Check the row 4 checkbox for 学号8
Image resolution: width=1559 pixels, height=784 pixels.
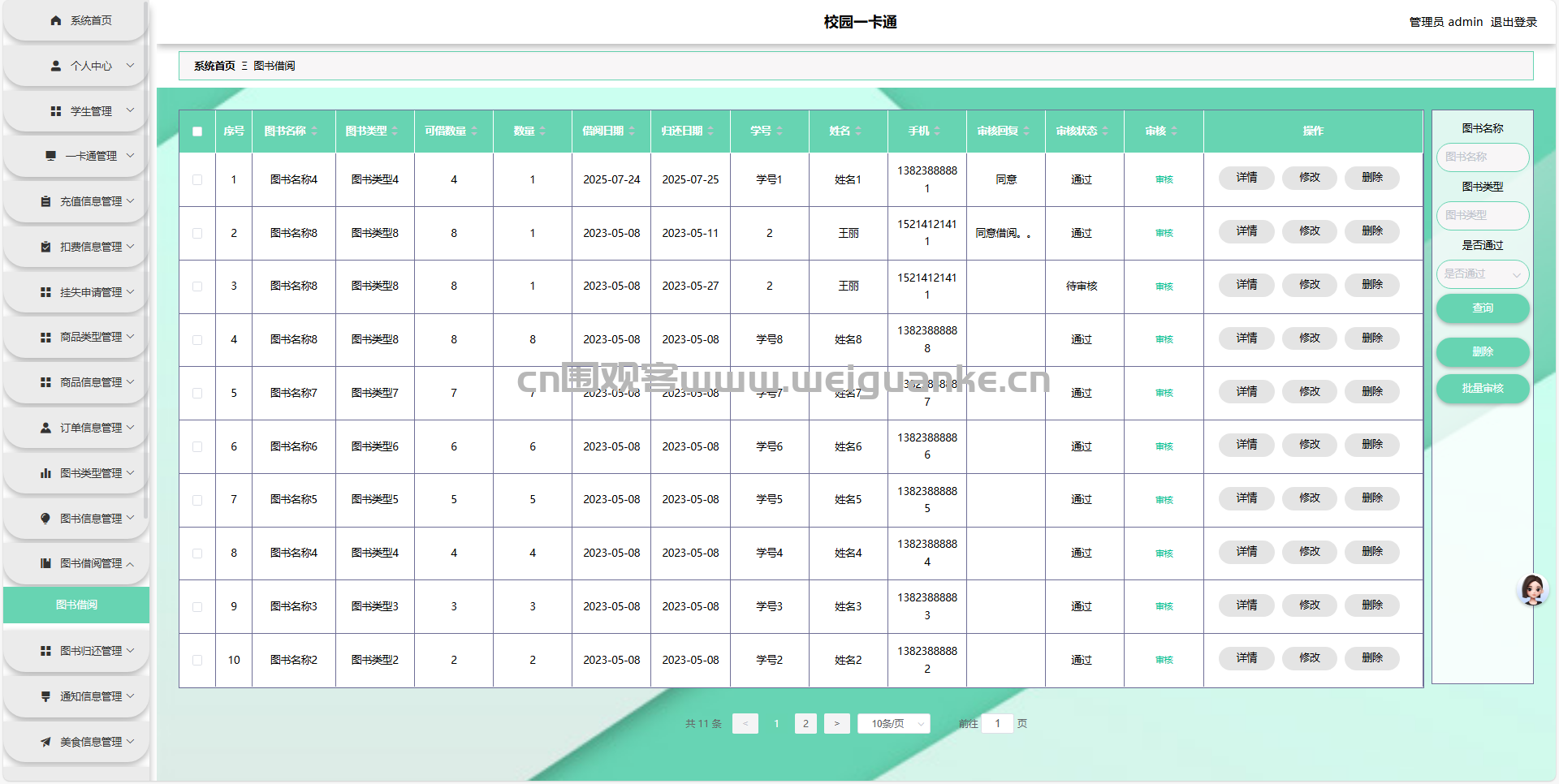(197, 340)
